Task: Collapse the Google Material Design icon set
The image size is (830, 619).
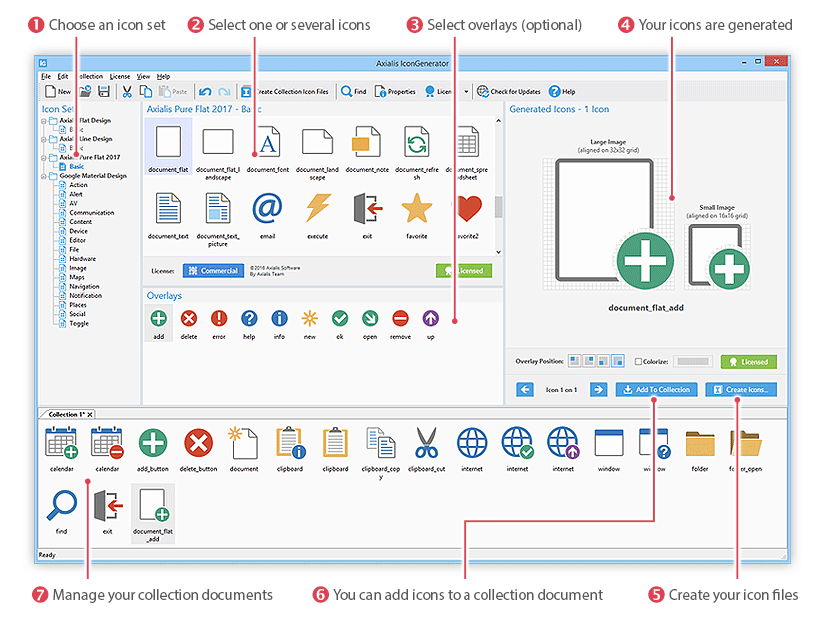Action: click(44, 176)
